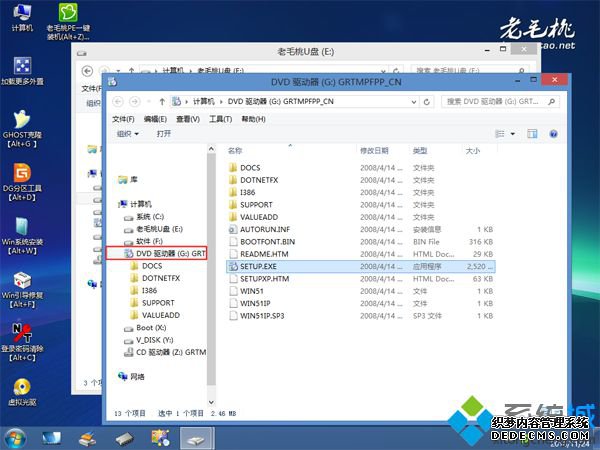Viewport: 600px width, 450px height.
Task: Open the second taskbar monitor icon
Action: [x=51, y=439]
